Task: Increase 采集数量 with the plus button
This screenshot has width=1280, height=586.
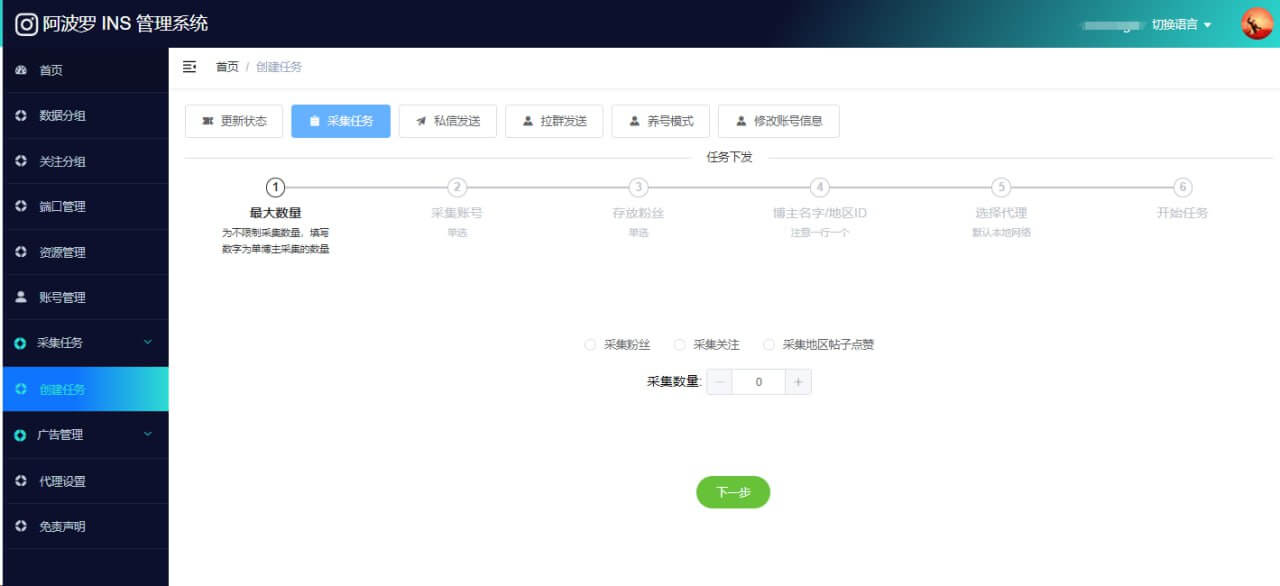Action: point(798,382)
